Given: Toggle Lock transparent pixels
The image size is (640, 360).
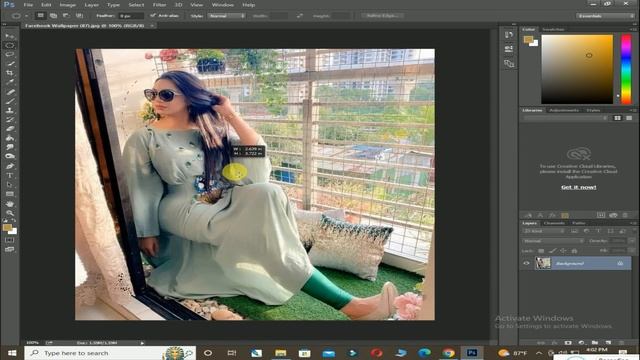Looking at the screenshot, I should [x=541, y=251].
